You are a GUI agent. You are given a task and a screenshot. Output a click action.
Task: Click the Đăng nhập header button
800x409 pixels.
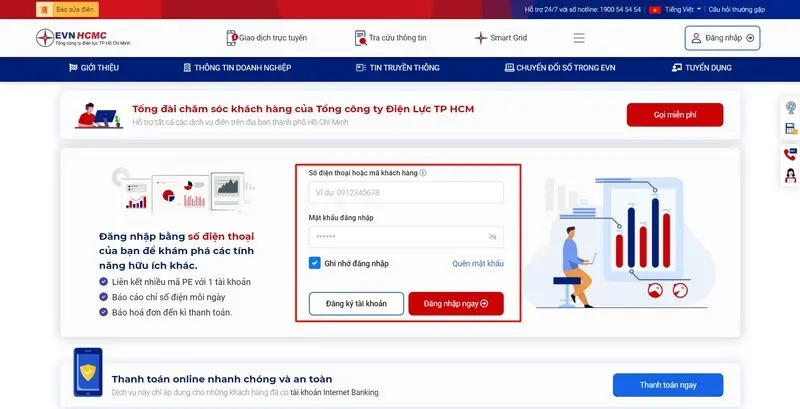pos(722,38)
